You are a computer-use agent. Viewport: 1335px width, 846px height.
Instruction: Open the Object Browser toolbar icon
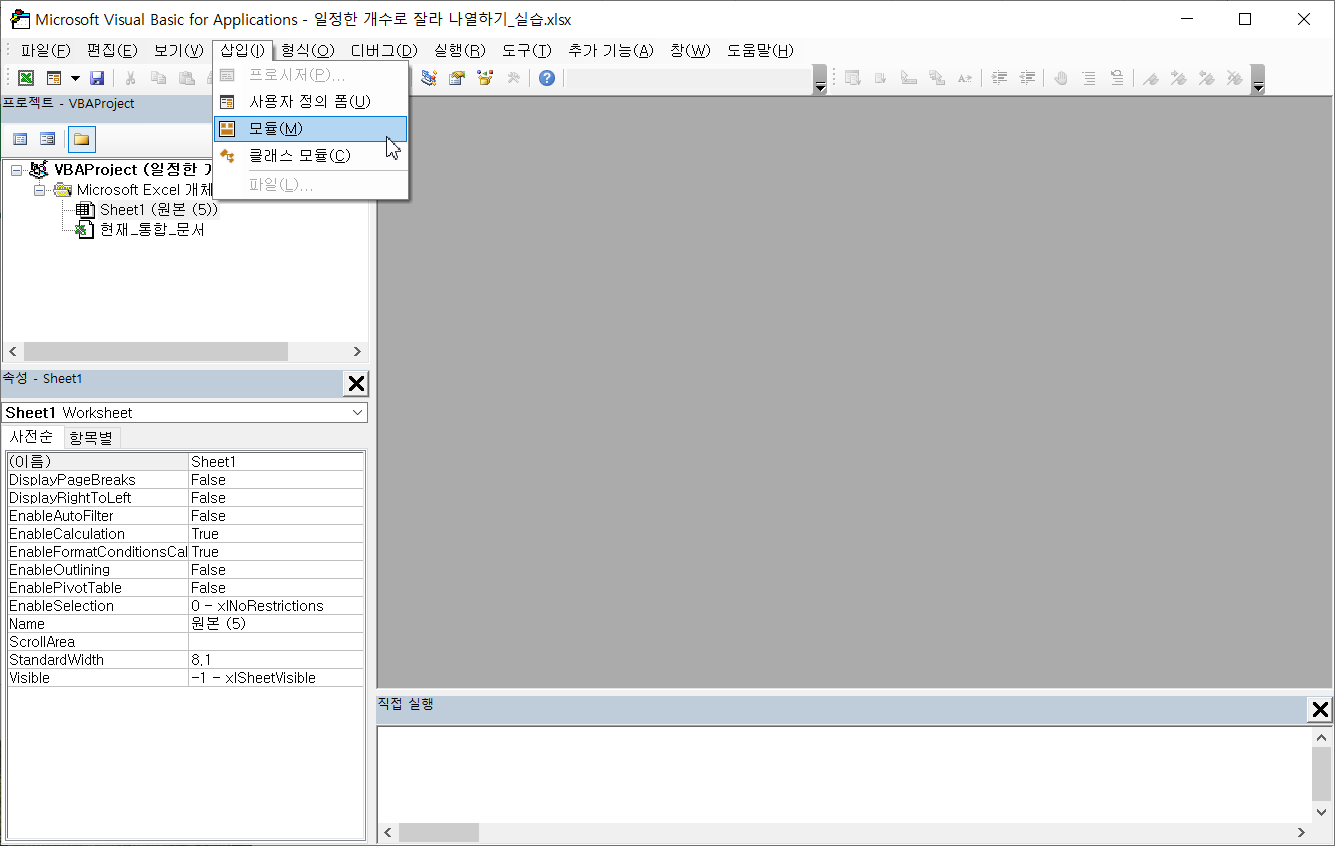pyautogui.click(x=485, y=78)
